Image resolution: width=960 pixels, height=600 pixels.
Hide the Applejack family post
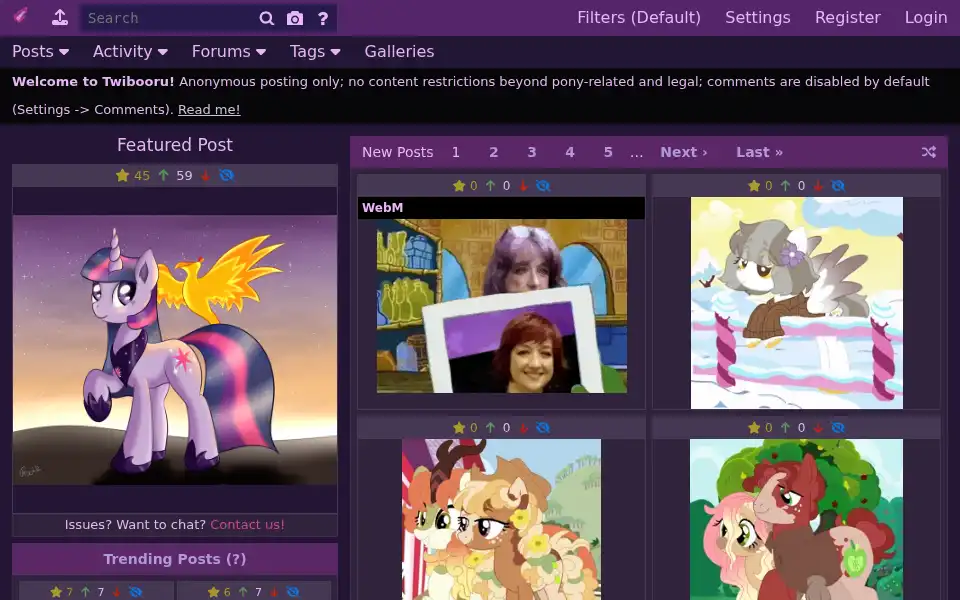pyautogui.click(x=543, y=428)
